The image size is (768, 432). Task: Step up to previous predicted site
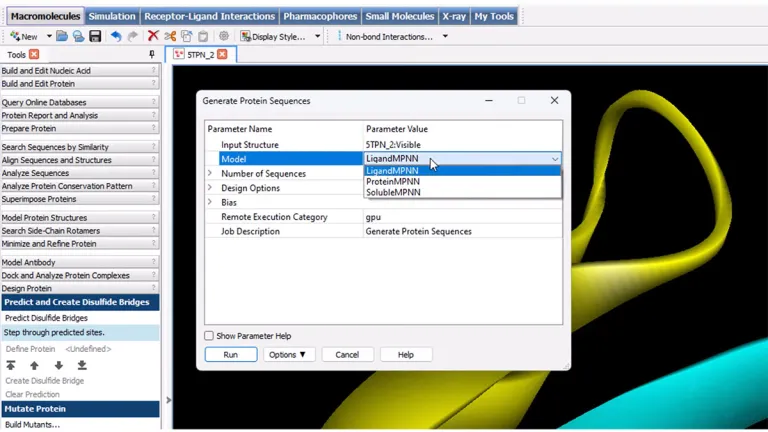(34, 365)
